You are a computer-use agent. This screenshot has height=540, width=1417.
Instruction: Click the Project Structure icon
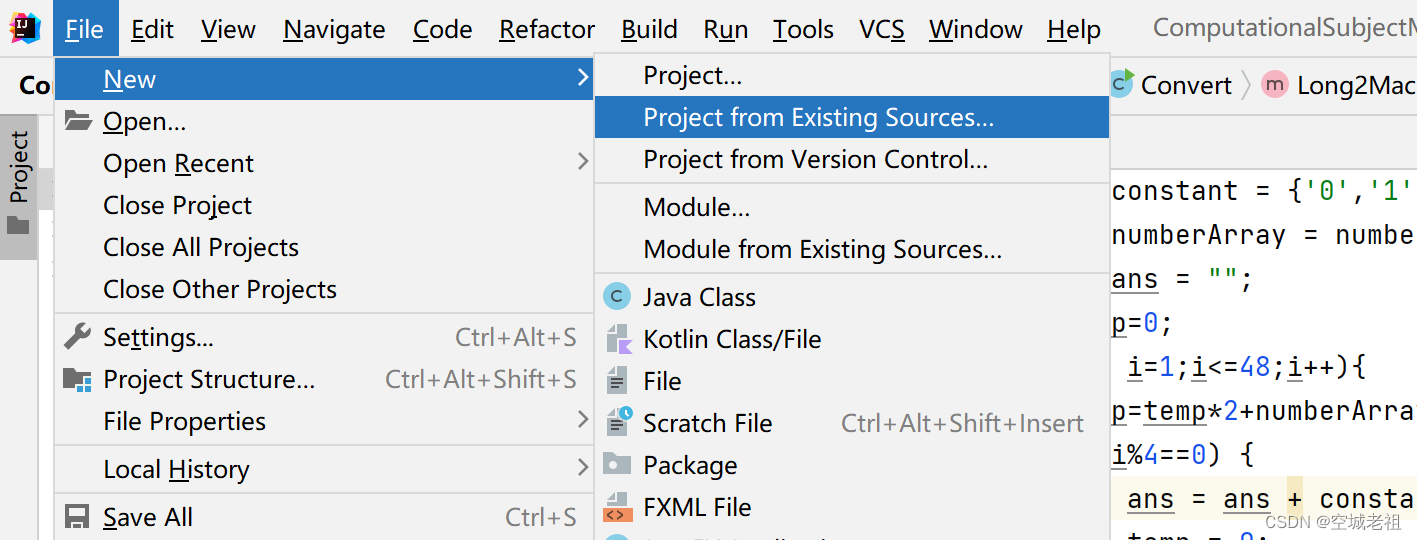[77, 379]
